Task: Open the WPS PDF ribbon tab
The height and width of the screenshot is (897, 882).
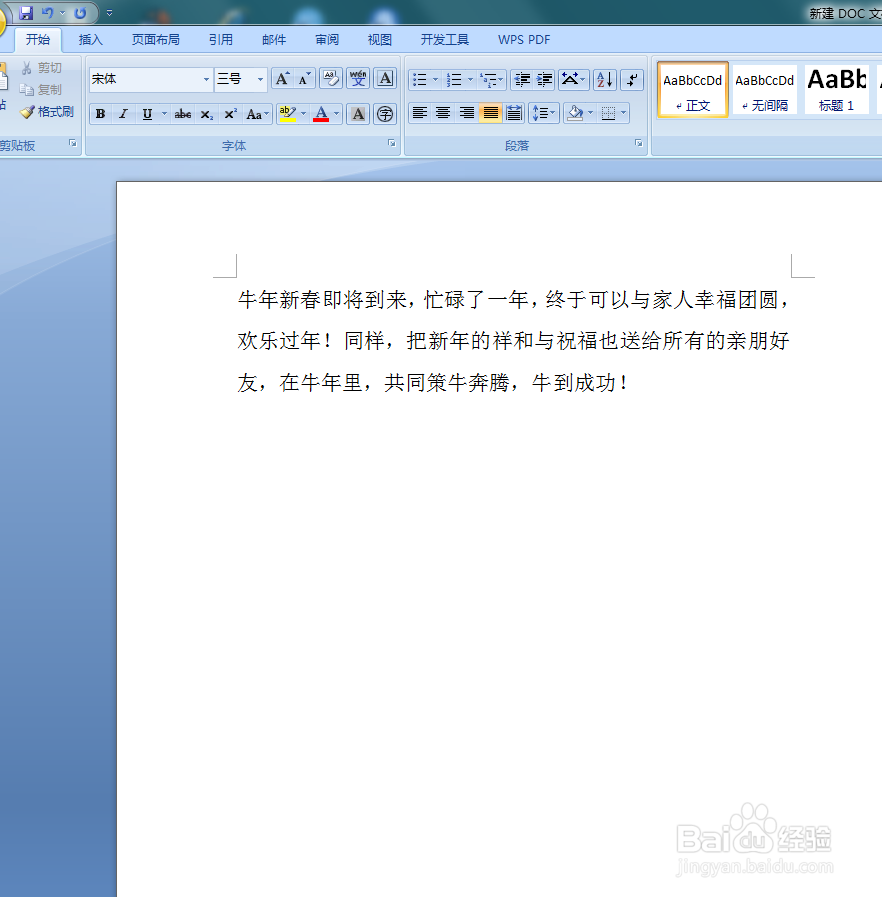Action: [524, 39]
